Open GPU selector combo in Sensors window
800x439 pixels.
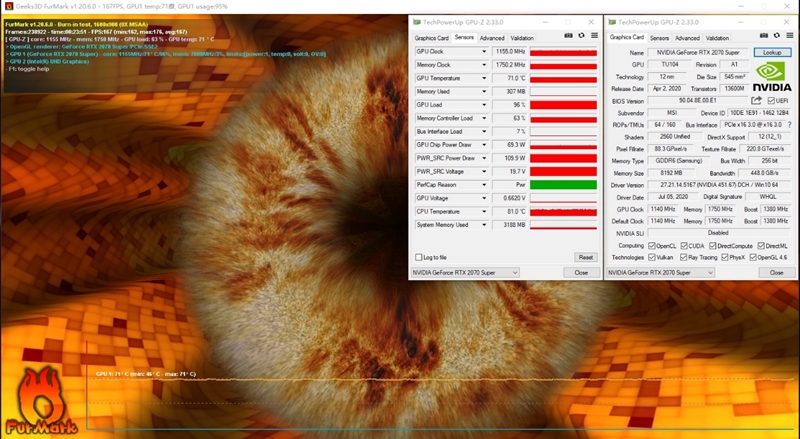(x=465, y=273)
